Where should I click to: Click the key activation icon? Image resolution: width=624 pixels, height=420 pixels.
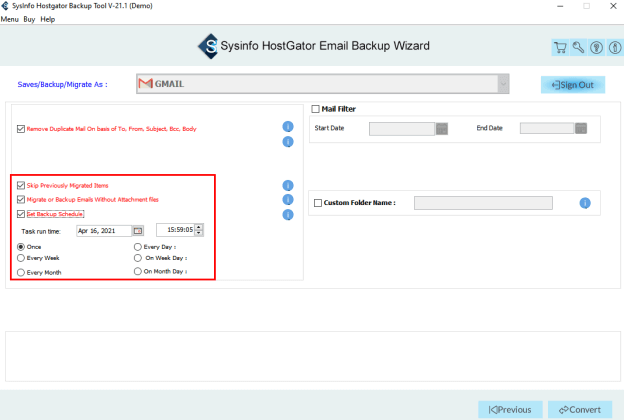(x=578, y=47)
